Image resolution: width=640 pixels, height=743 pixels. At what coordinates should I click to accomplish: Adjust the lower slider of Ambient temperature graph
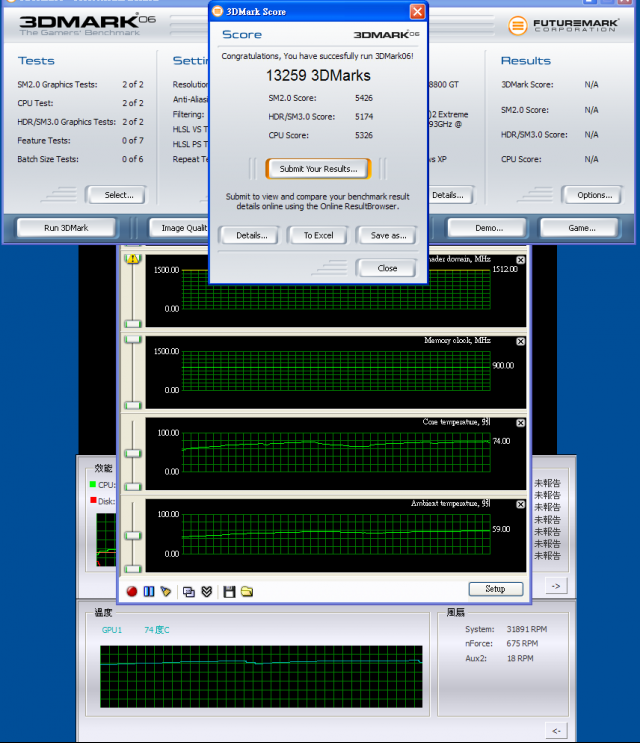tap(133, 569)
